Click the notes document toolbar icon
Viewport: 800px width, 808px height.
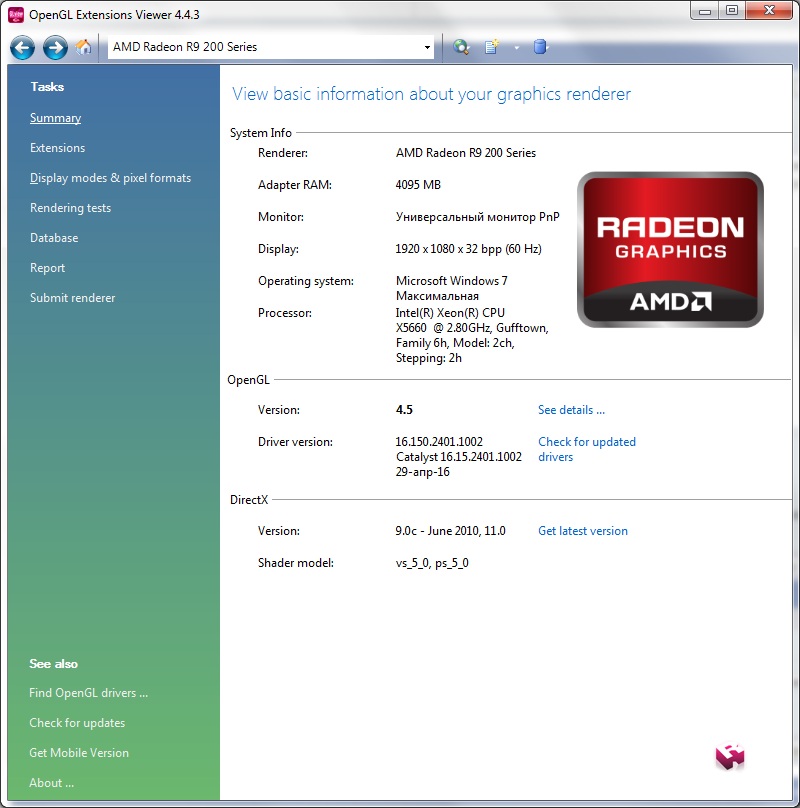click(x=492, y=47)
